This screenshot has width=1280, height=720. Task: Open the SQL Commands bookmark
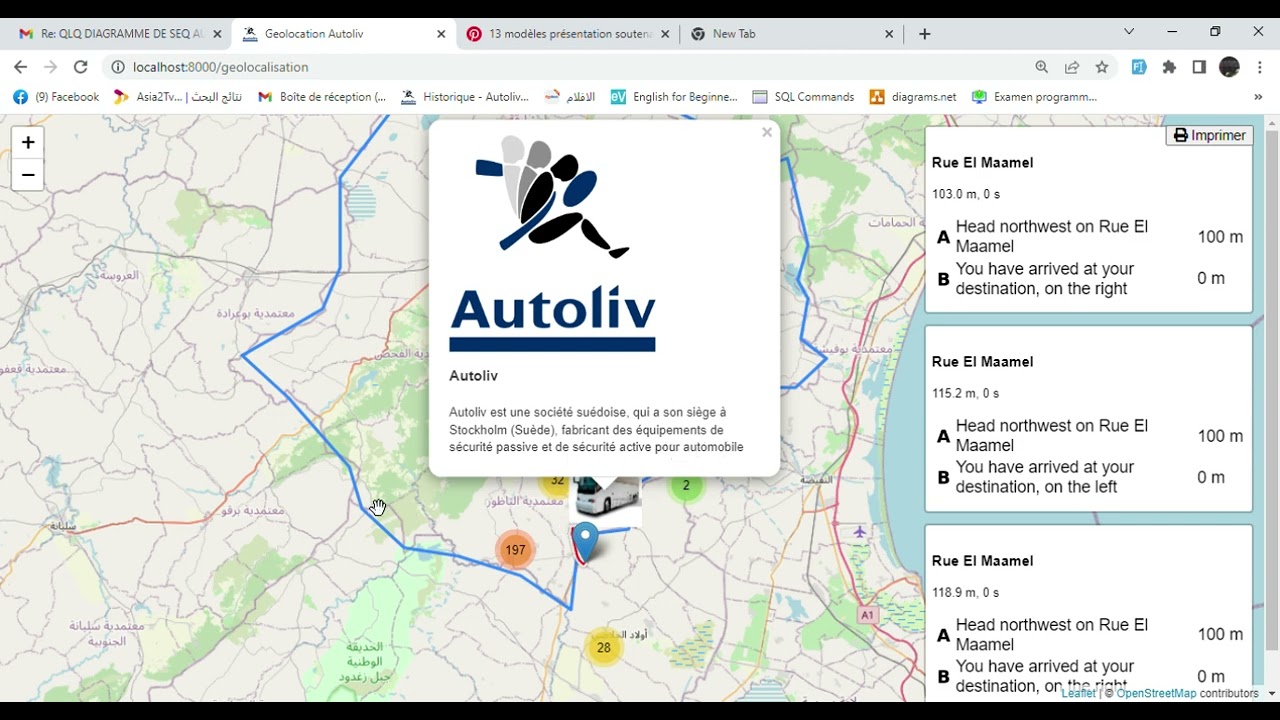point(803,97)
